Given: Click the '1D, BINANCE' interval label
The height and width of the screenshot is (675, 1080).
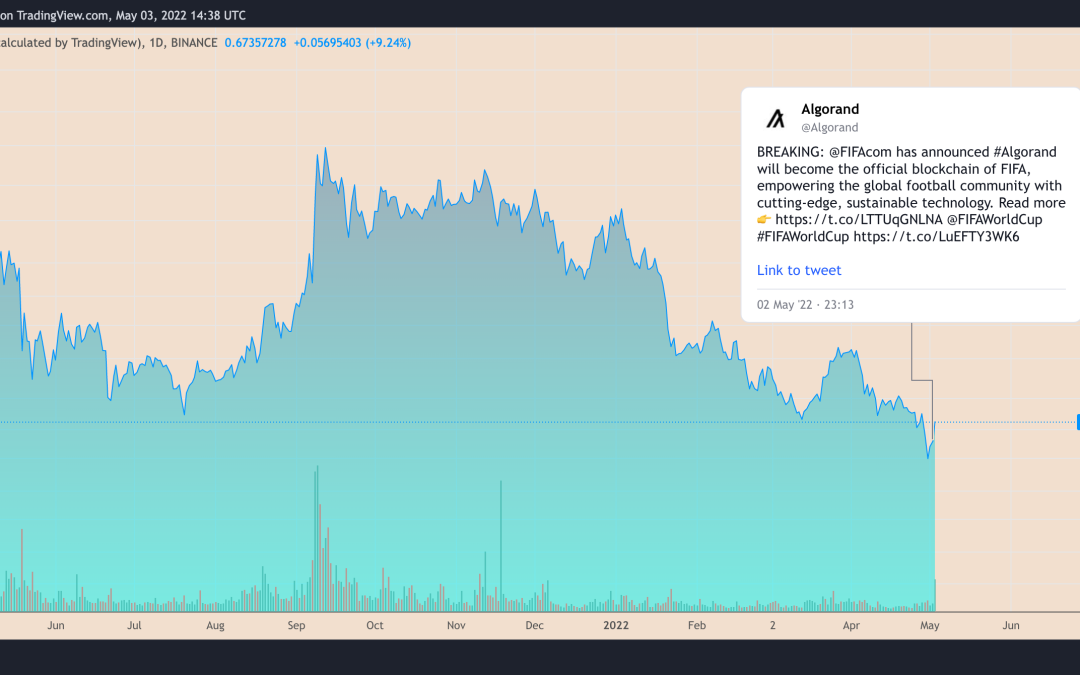Looking at the screenshot, I should [183, 43].
